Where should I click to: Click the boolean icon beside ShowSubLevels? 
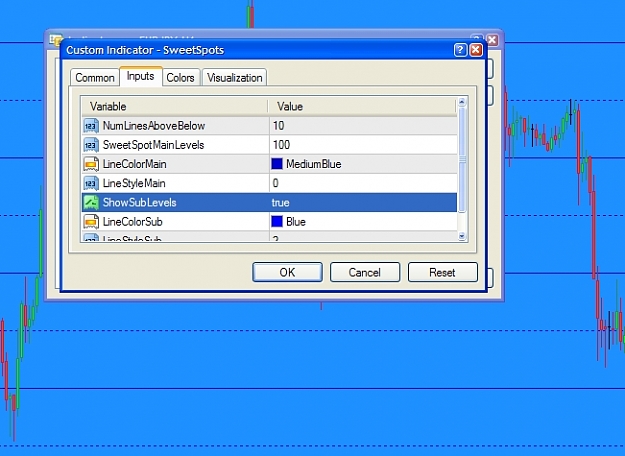pos(91,202)
